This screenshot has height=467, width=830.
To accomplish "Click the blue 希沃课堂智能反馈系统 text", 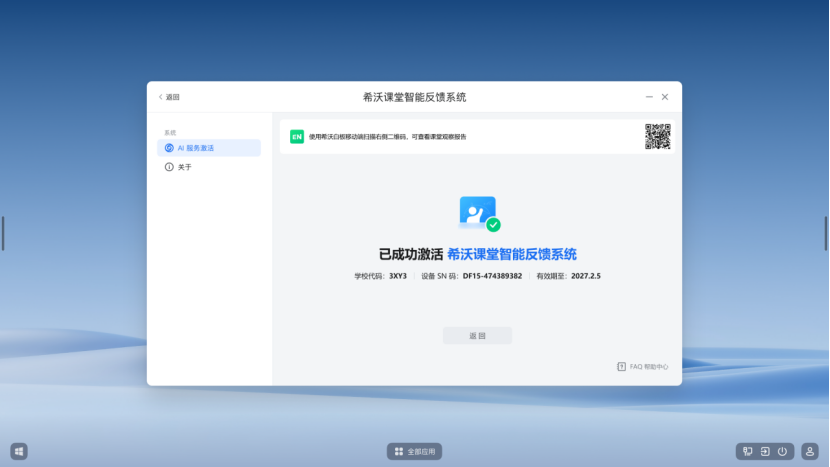I will click(x=511, y=254).
